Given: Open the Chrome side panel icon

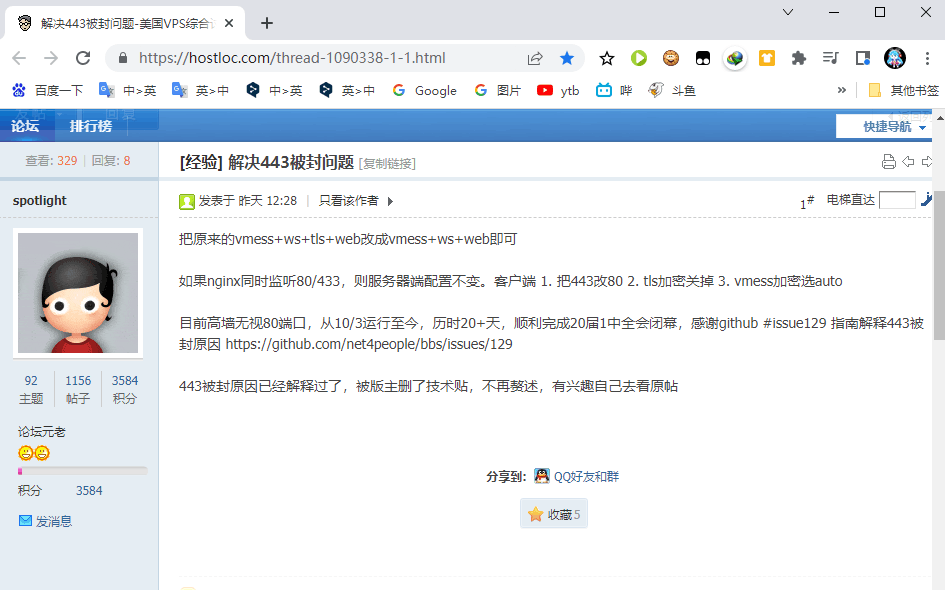Looking at the screenshot, I should pos(862,58).
